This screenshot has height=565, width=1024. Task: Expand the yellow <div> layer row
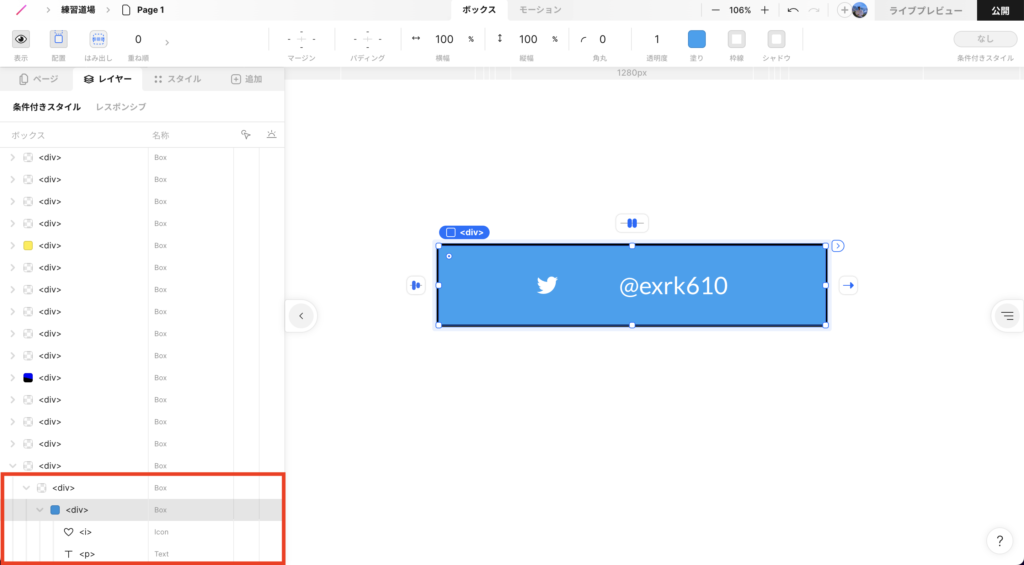(12, 246)
